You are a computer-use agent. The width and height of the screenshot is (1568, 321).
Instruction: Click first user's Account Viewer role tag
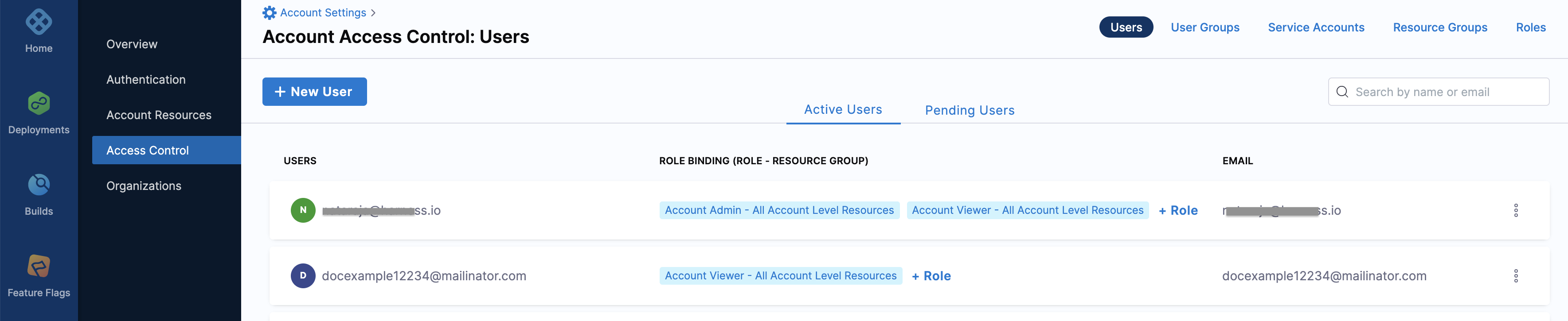(1028, 210)
